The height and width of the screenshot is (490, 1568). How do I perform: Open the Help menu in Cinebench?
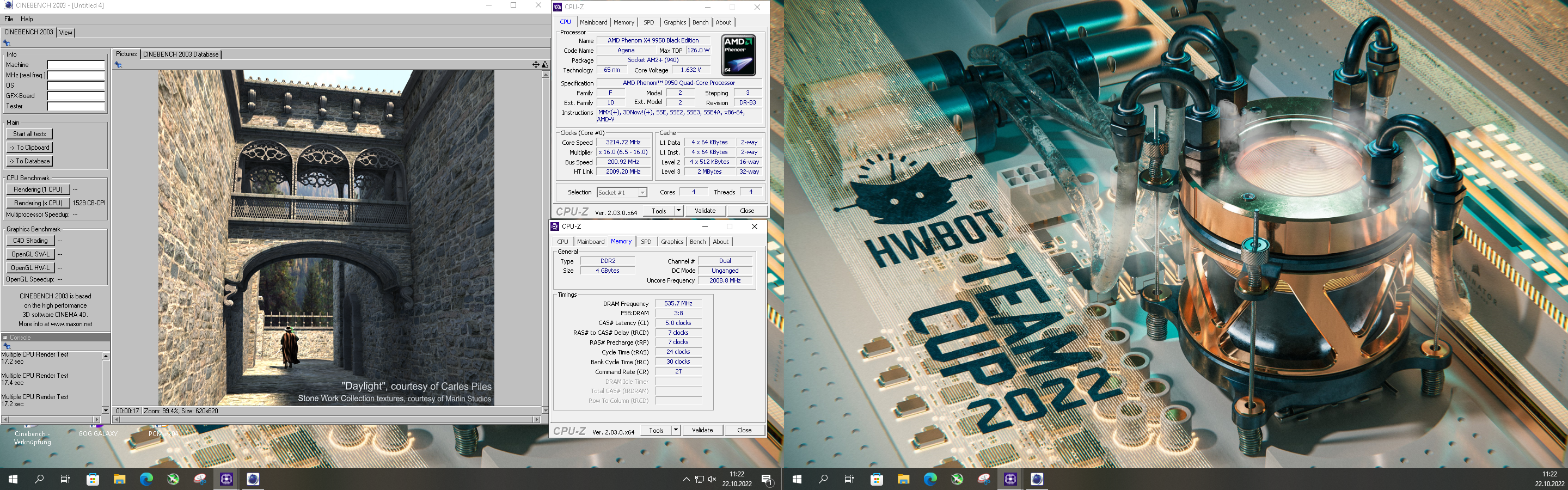tap(27, 19)
